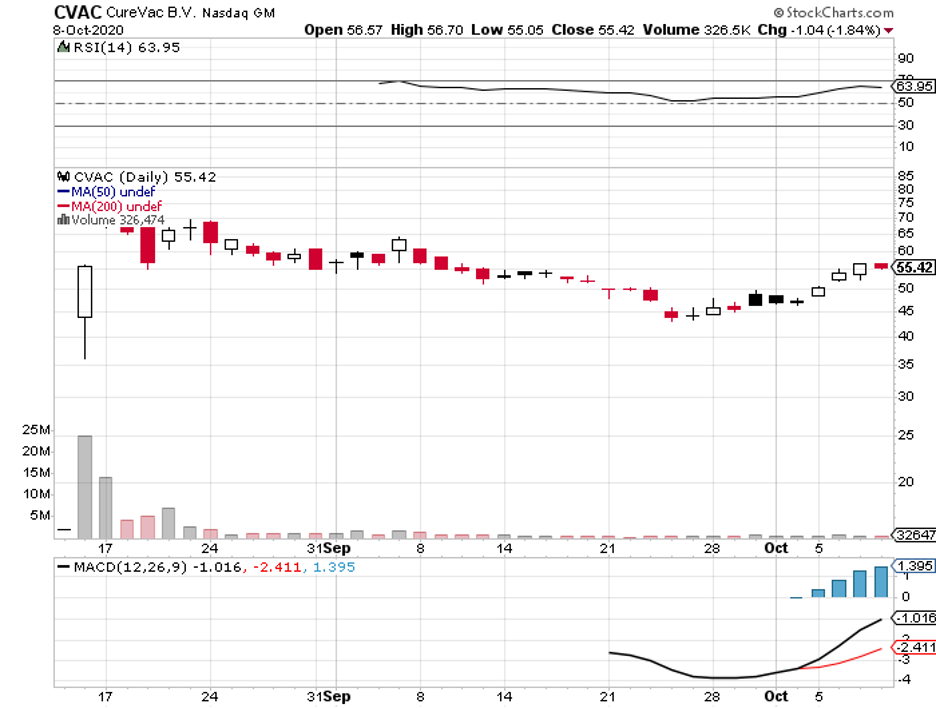The width and height of the screenshot is (936, 708).
Task: Click the MA(50) undef legend entry
Action: coord(106,192)
